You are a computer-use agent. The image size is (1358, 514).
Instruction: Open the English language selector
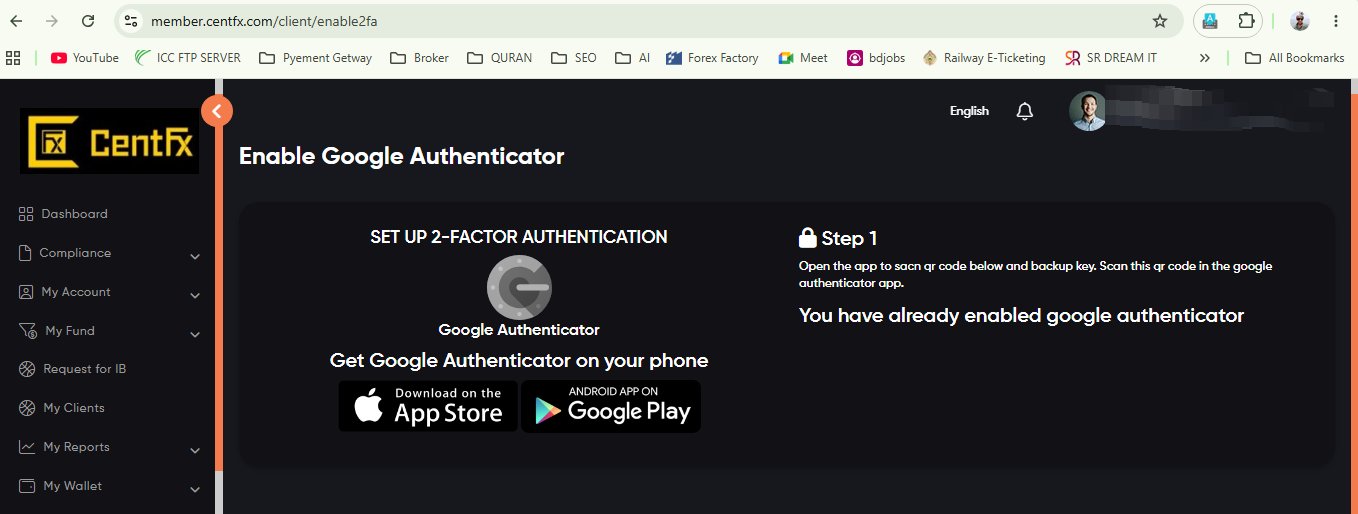[x=969, y=111]
